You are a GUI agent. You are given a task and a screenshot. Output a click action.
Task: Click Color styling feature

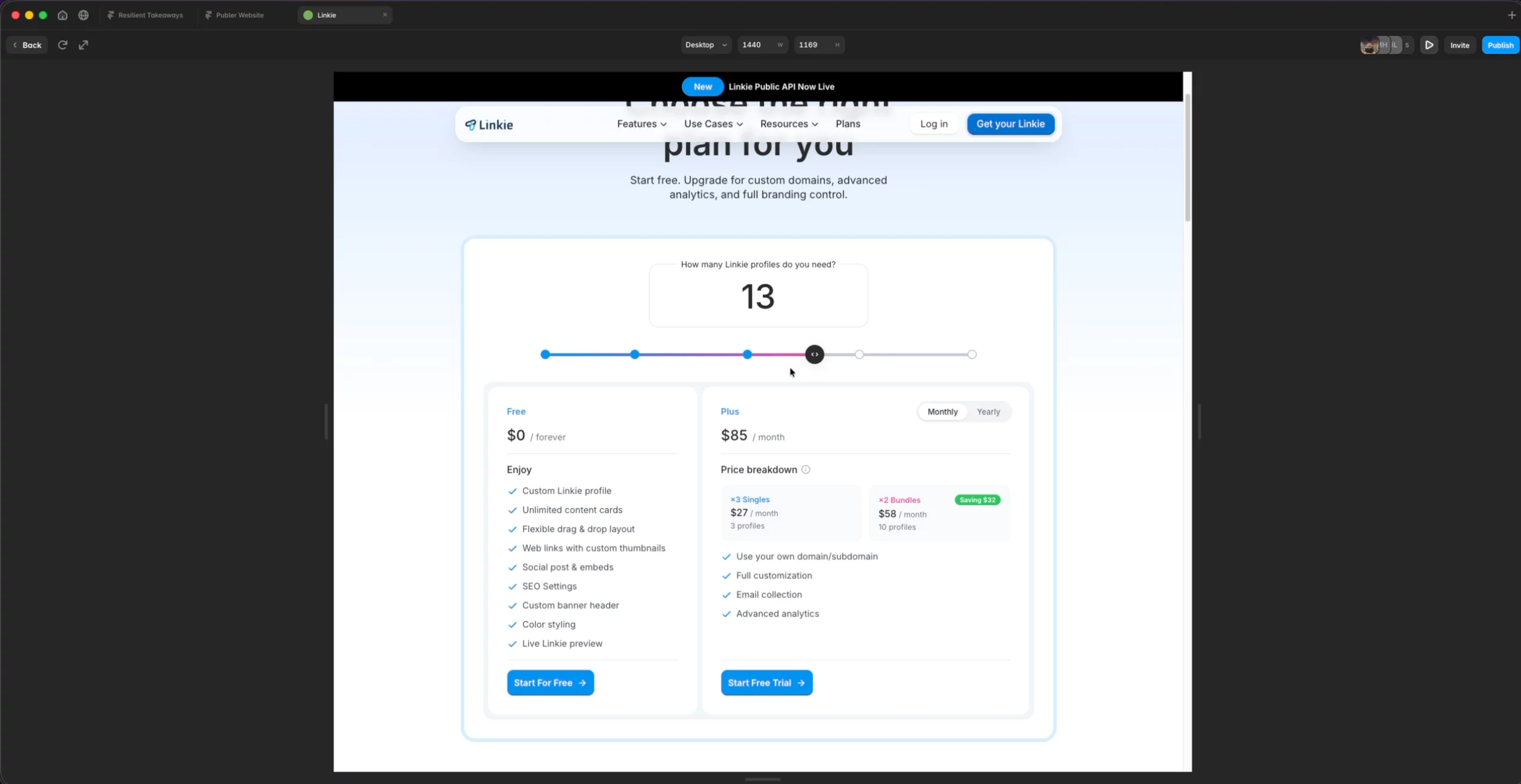[549, 624]
